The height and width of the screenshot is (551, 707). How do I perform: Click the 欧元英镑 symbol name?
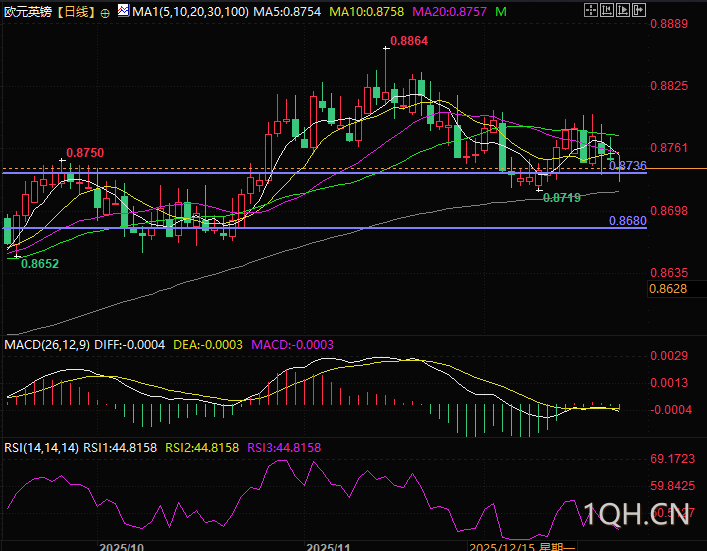pyautogui.click(x=27, y=12)
